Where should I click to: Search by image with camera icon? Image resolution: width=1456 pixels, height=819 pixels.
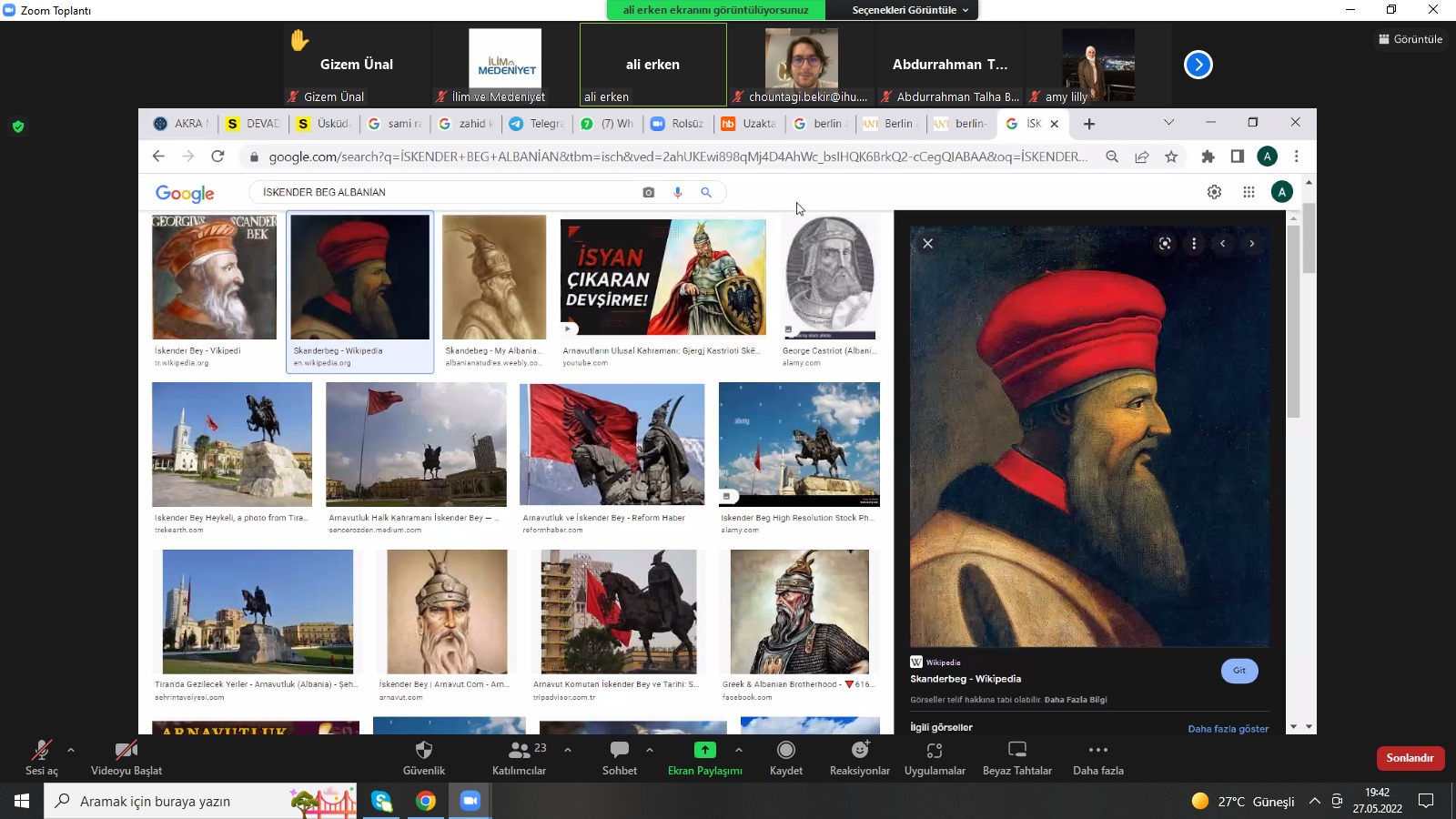[648, 192]
